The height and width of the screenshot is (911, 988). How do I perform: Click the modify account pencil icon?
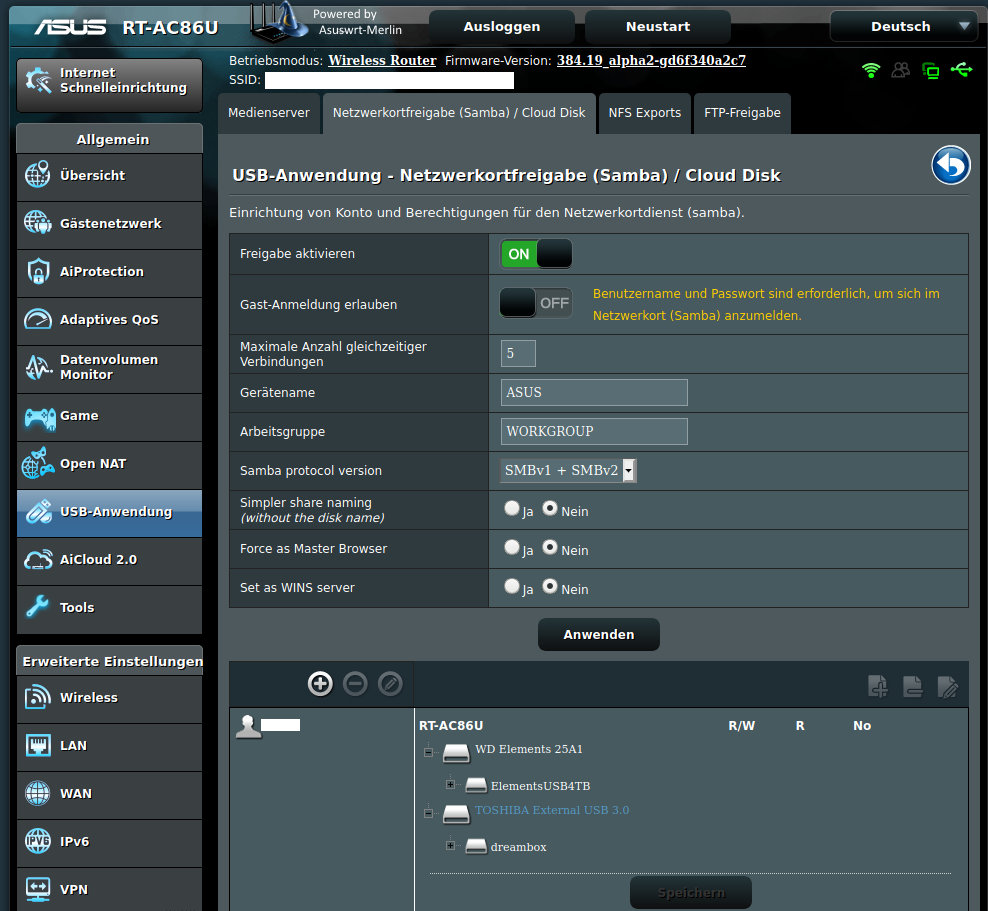click(x=390, y=684)
